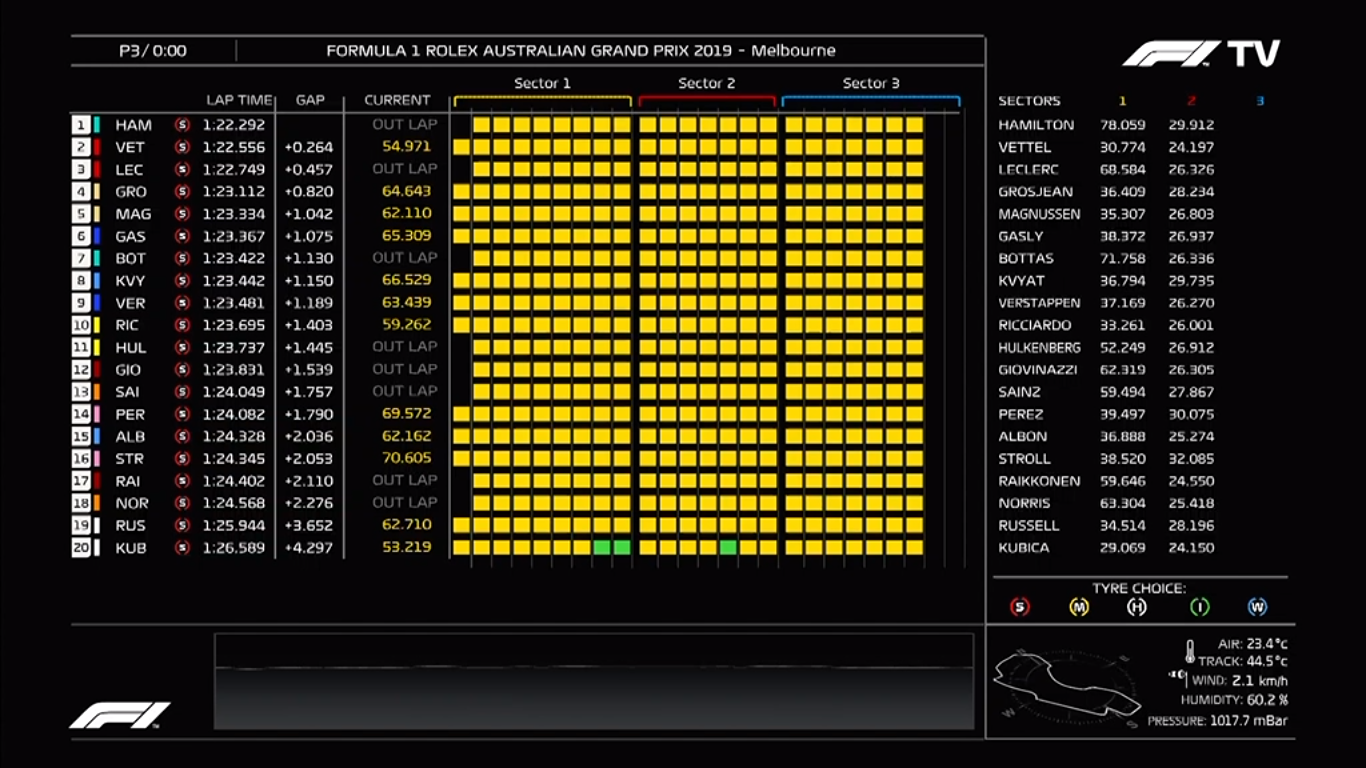This screenshot has height=768, width=1366.
Task: Click the soft tyre icon next to BOT
Action: (x=182, y=258)
